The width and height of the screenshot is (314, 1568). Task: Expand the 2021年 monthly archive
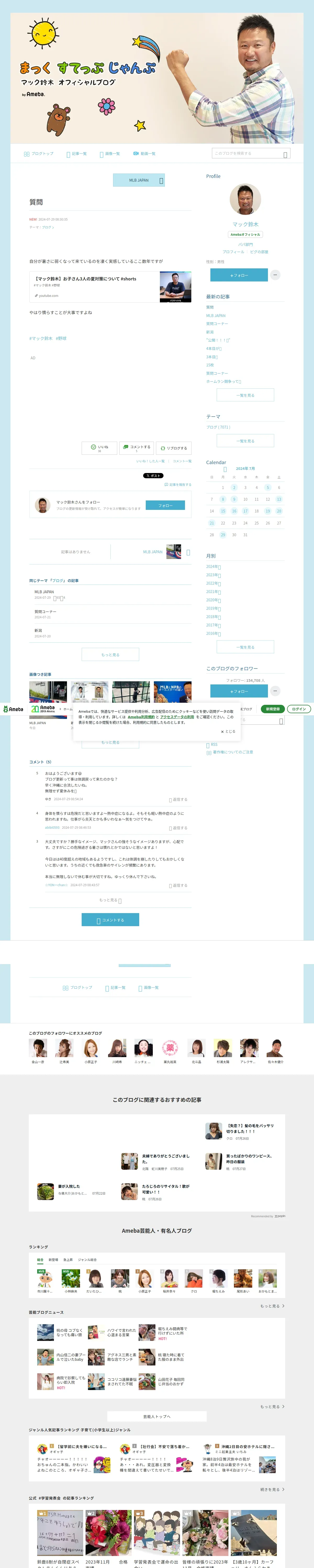(214, 592)
